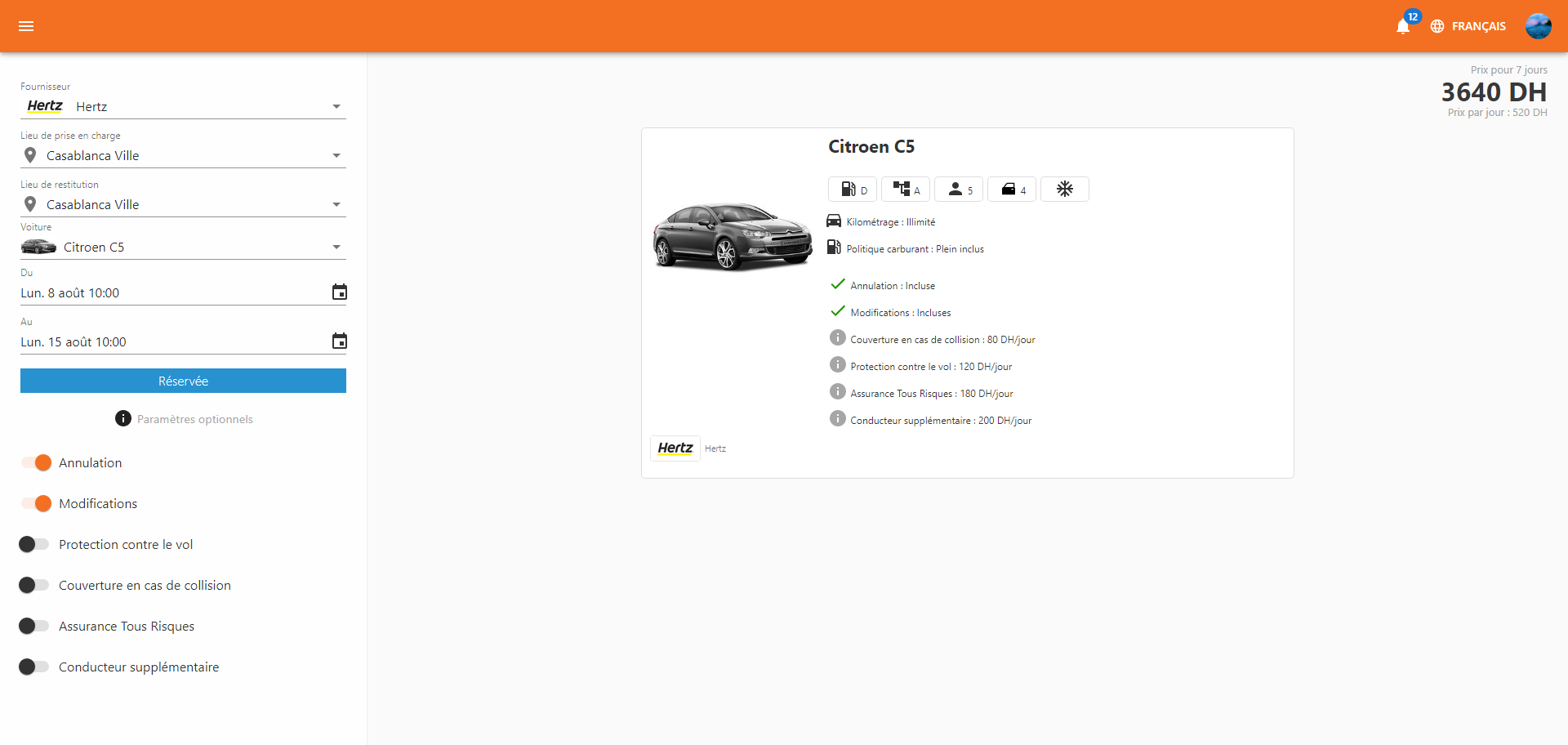
Task: Disable the Annulation switch
Action: (x=36, y=462)
